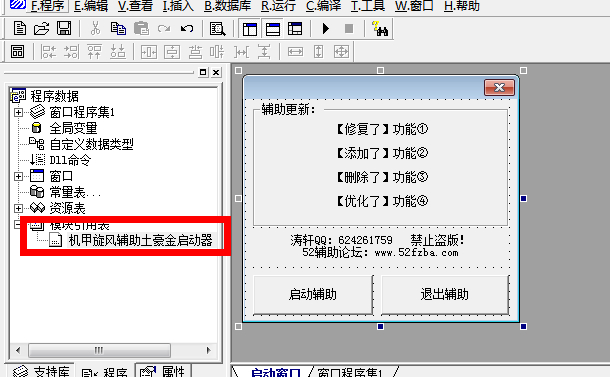Click the red close button of designed form
Viewport: 610px width, 377px height.
(x=499, y=88)
